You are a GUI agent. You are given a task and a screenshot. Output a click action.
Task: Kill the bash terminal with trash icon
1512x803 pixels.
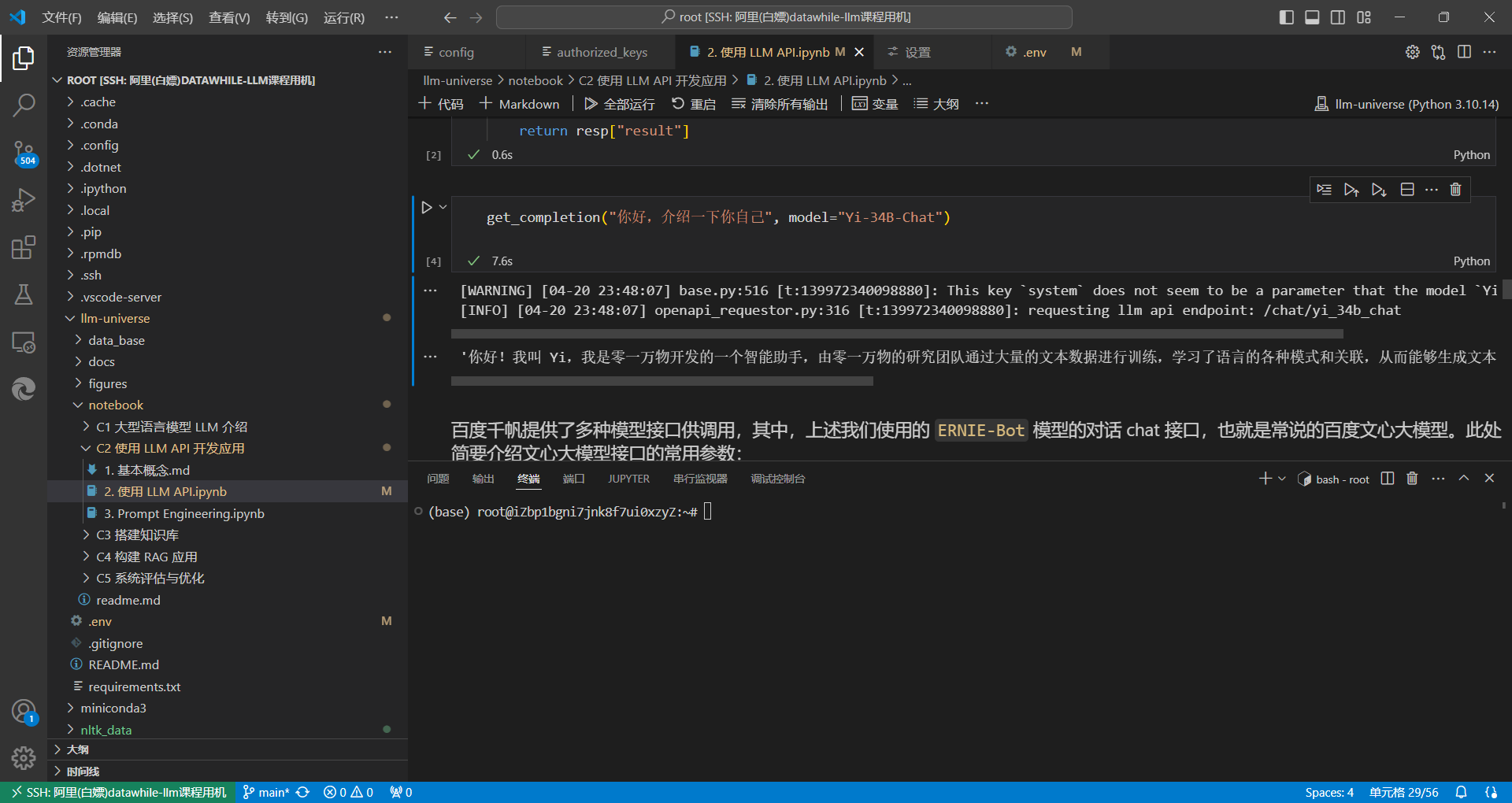click(x=1412, y=479)
